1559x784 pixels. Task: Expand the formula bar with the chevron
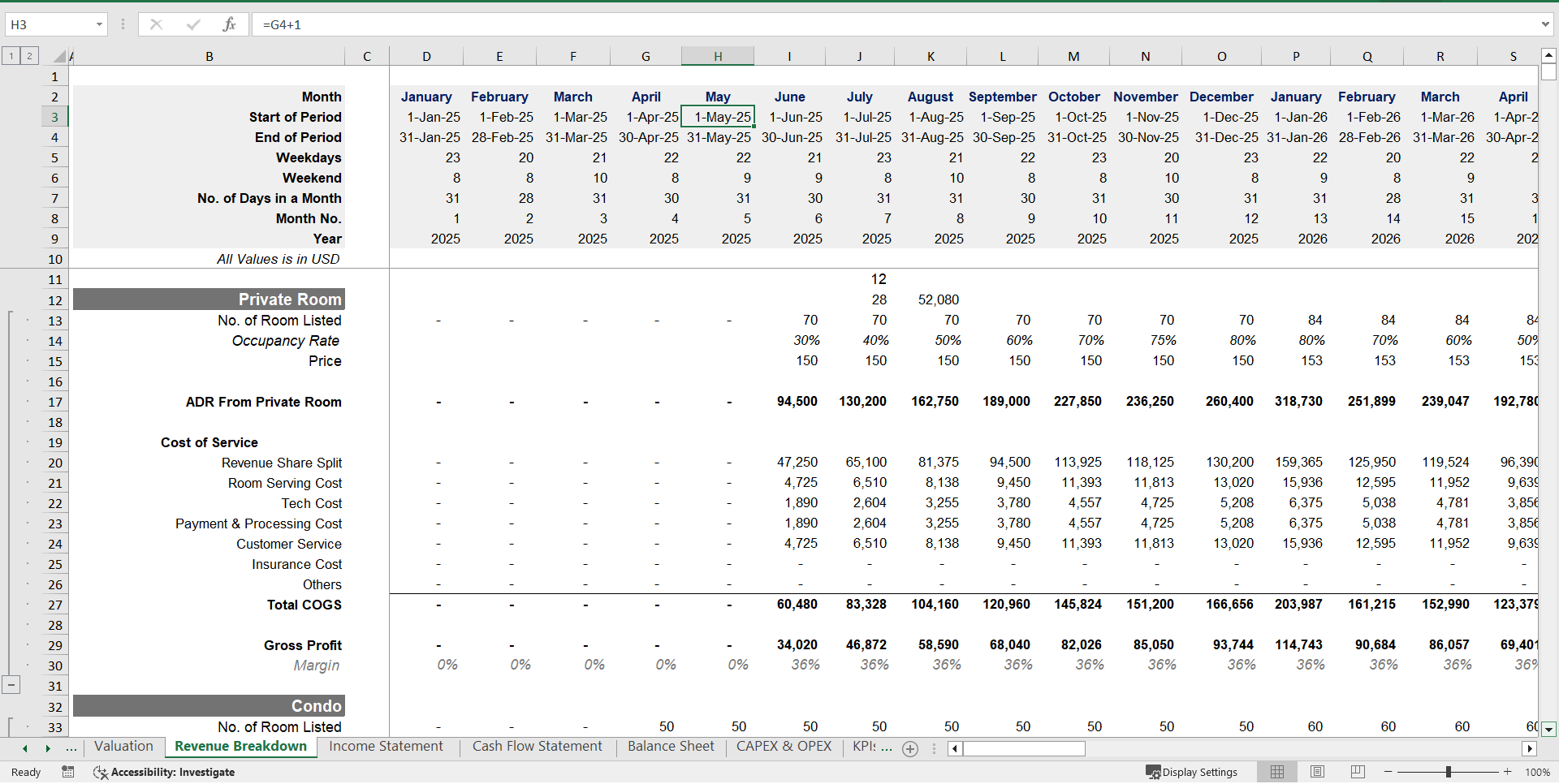coord(1545,24)
